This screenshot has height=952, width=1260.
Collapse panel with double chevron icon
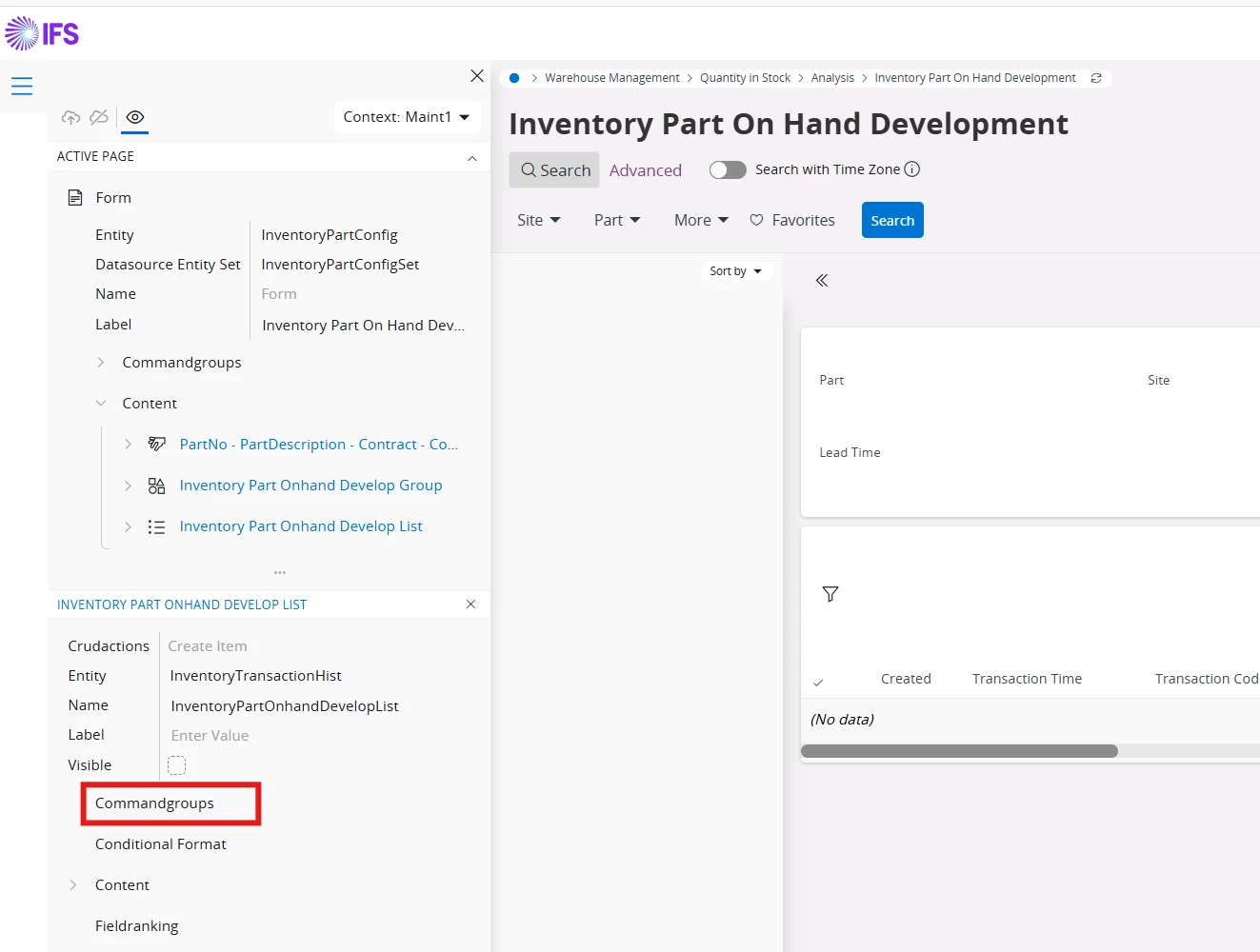pos(822,281)
